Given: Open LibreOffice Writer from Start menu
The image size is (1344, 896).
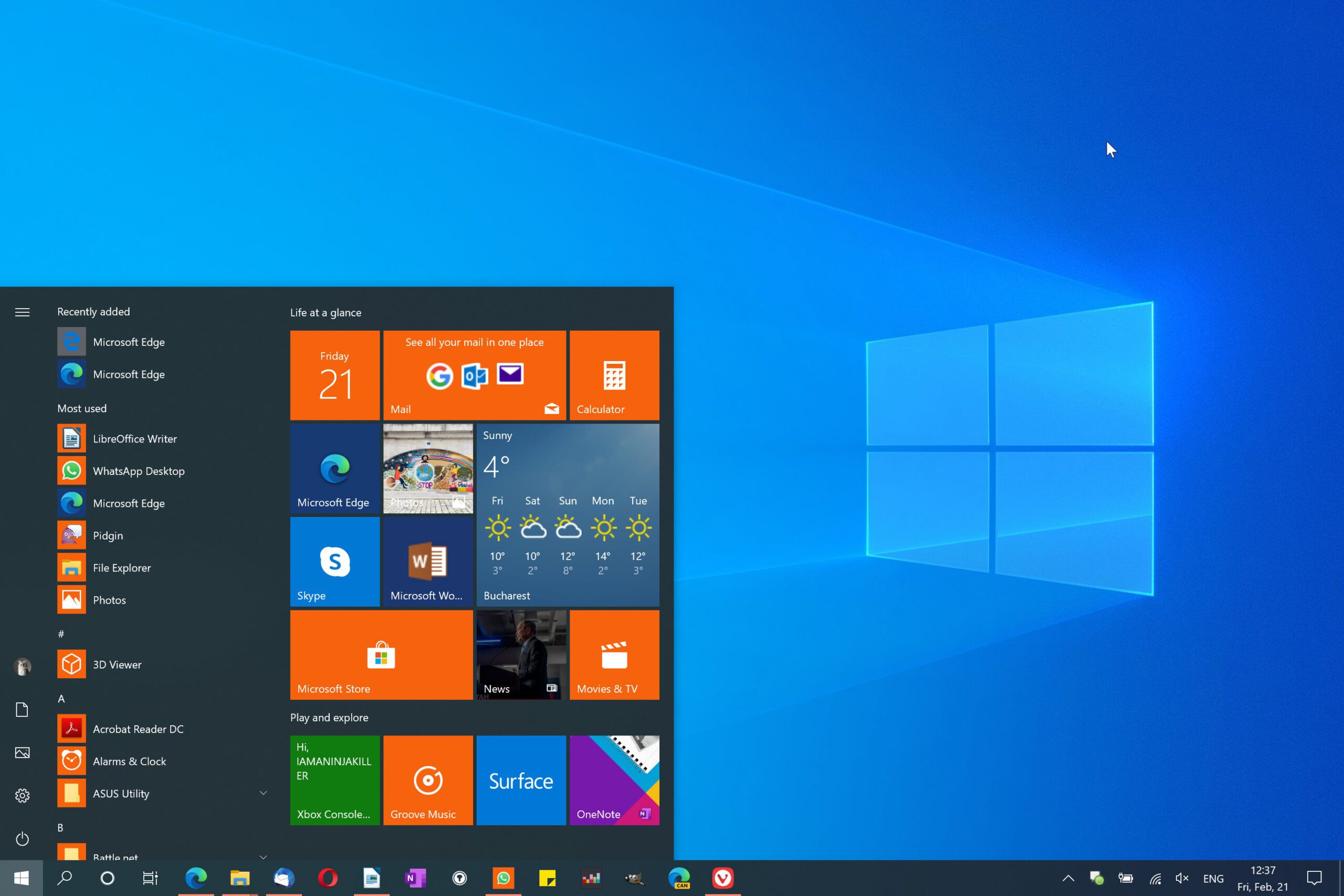Looking at the screenshot, I should [x=134, y=438].
